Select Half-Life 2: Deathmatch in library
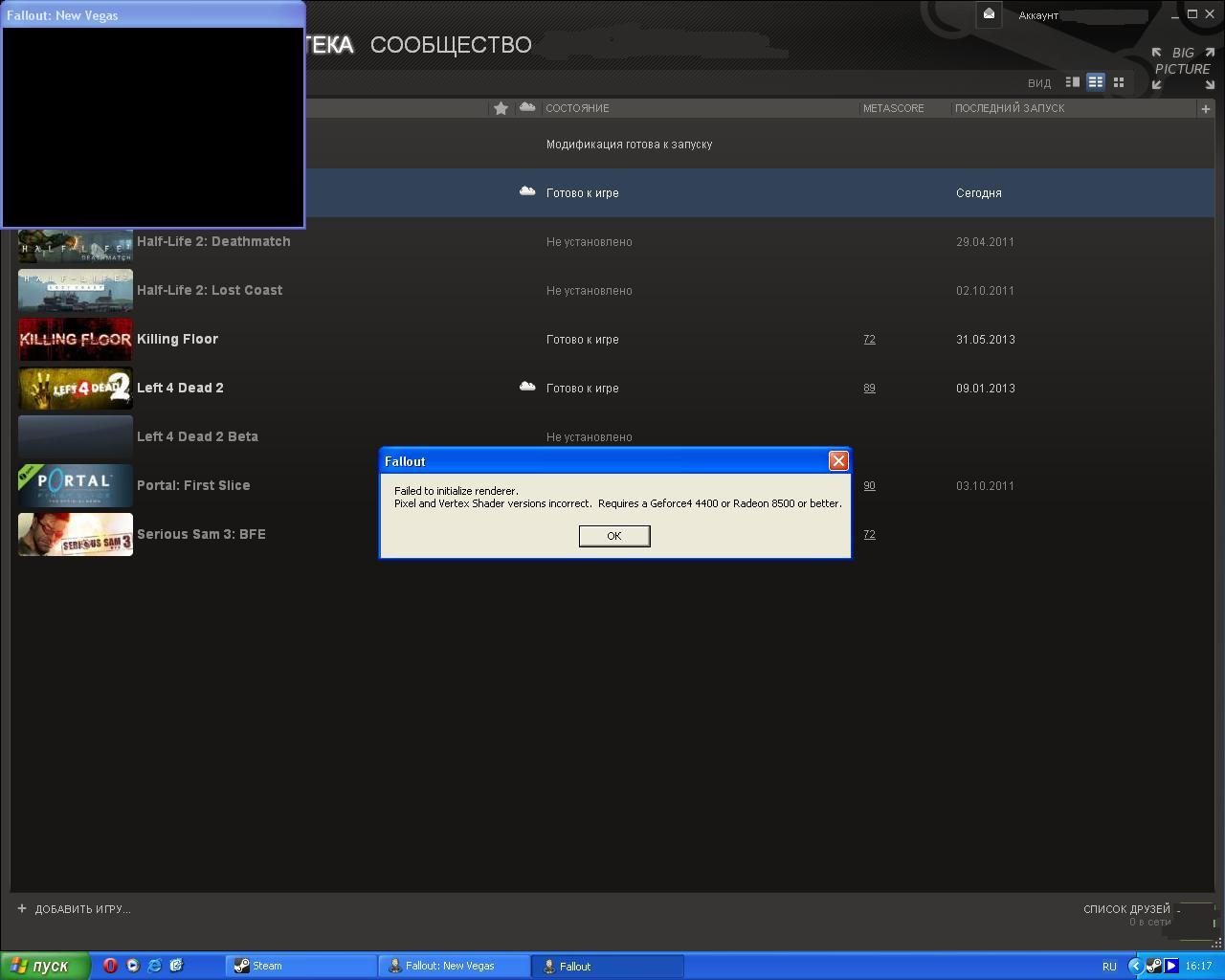The height and width of the screenshot is (980, 1225). (213, 241)
